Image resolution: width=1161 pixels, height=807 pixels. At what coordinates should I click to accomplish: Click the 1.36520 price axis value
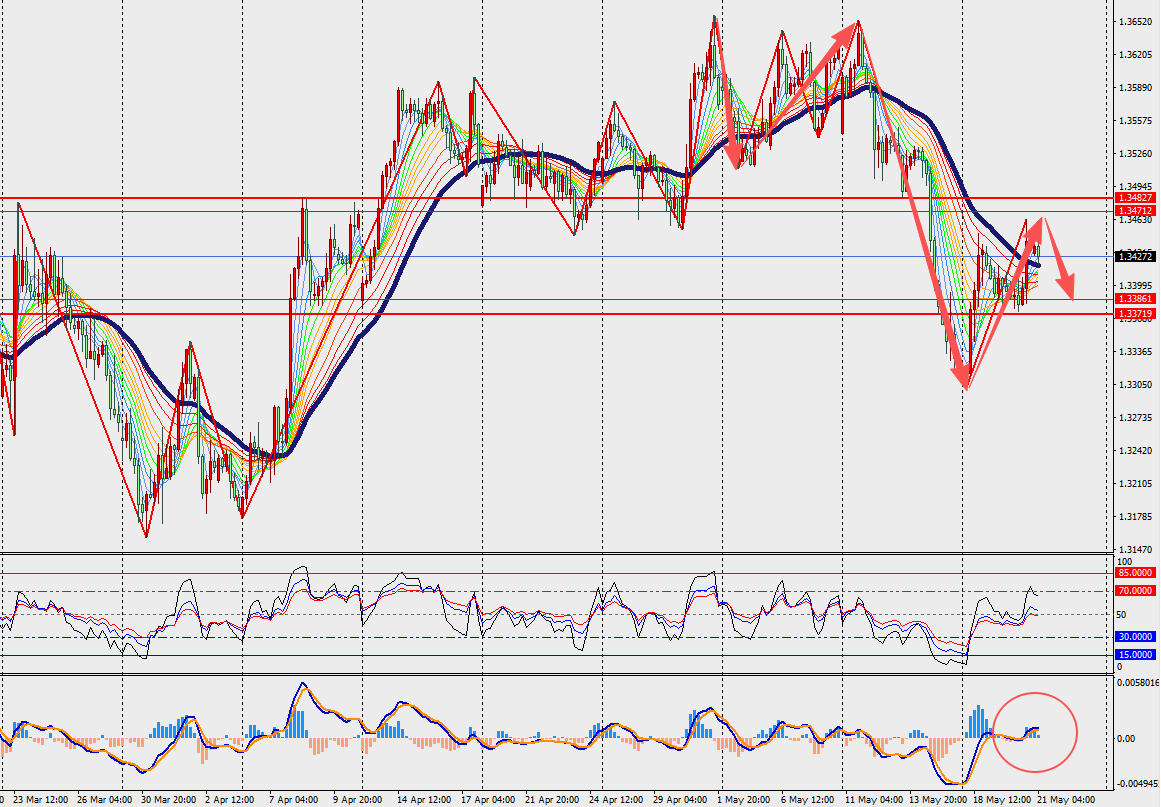(1136, 22)
